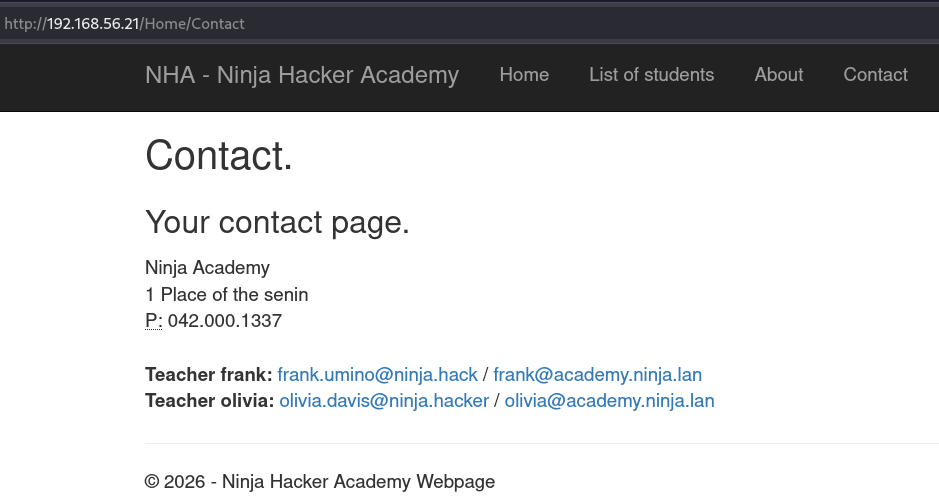Click the bold "Teacher frank:" label
Viewport: 939px width, 503px height.
point(208,375)
